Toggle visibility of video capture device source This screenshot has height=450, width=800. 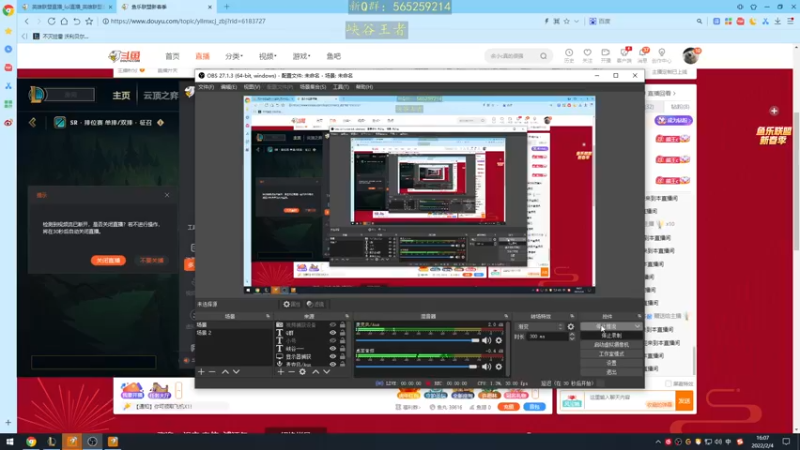pyautogui.click(x=333, y=324)
